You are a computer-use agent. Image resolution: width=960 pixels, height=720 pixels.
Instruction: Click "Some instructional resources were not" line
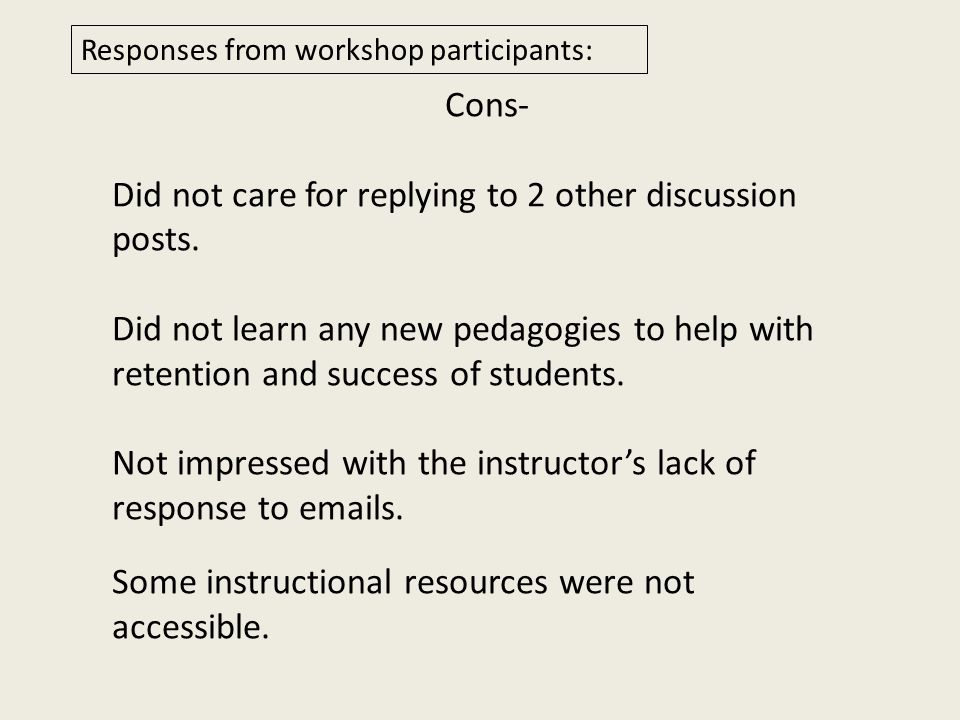[403, 582]
